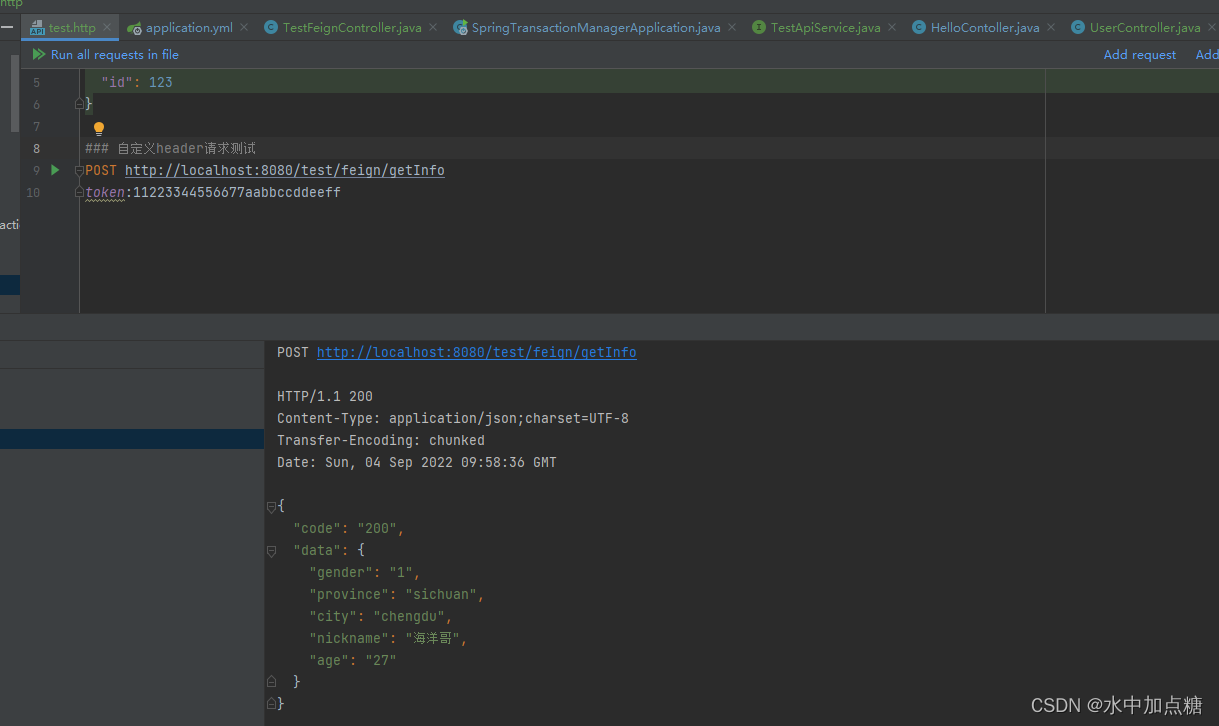The height and width of the screenshot is (726, 1219).
Task: Close the application.yml tab
Action: (x=244, y=27)
